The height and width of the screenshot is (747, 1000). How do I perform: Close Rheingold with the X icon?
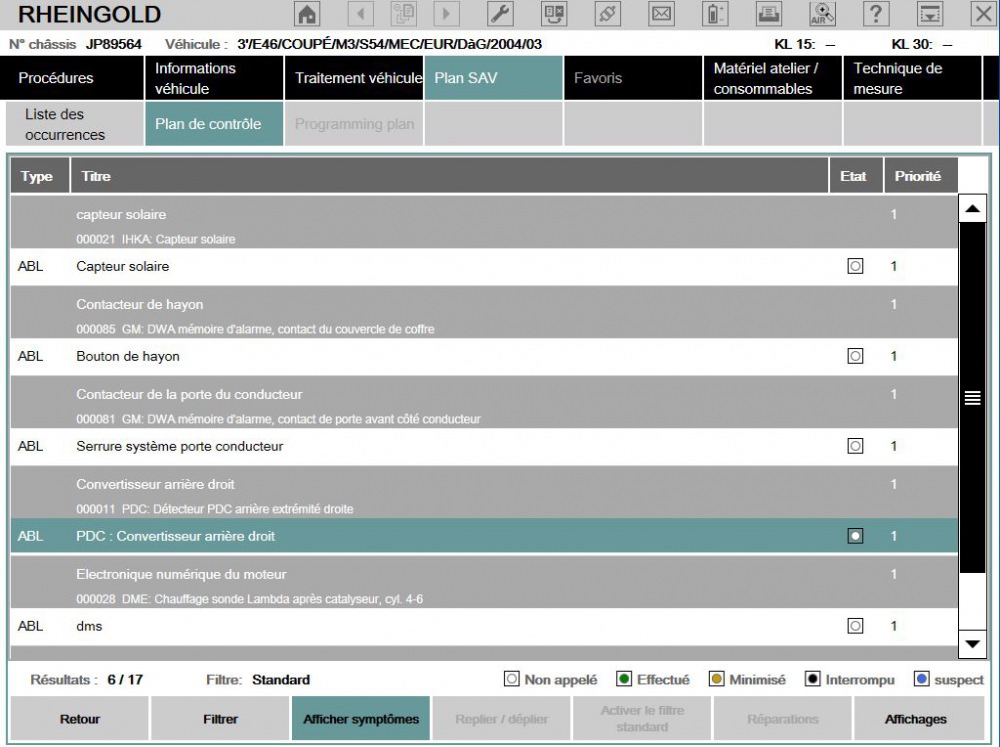pos(983,13)
